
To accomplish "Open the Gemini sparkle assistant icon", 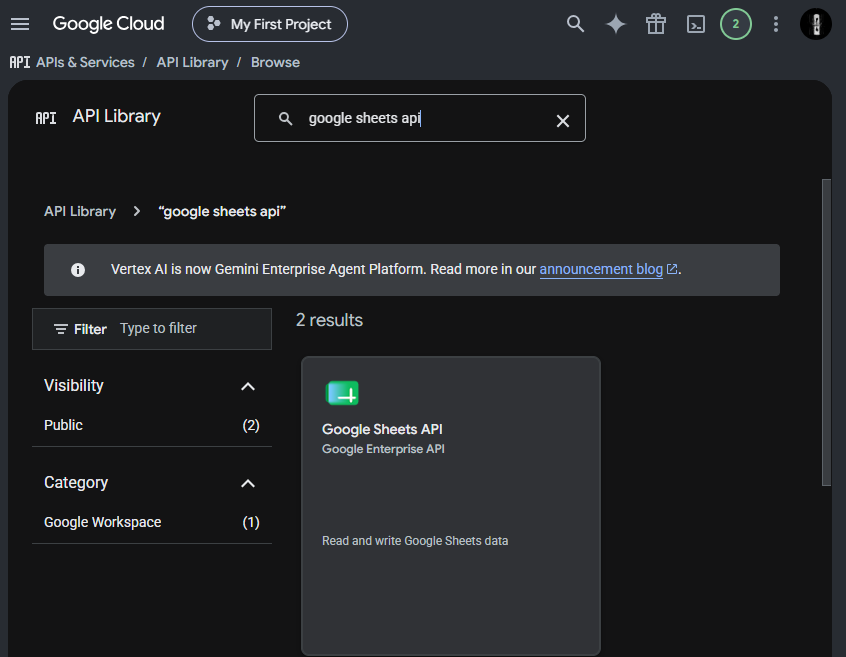I will point(616,24).
